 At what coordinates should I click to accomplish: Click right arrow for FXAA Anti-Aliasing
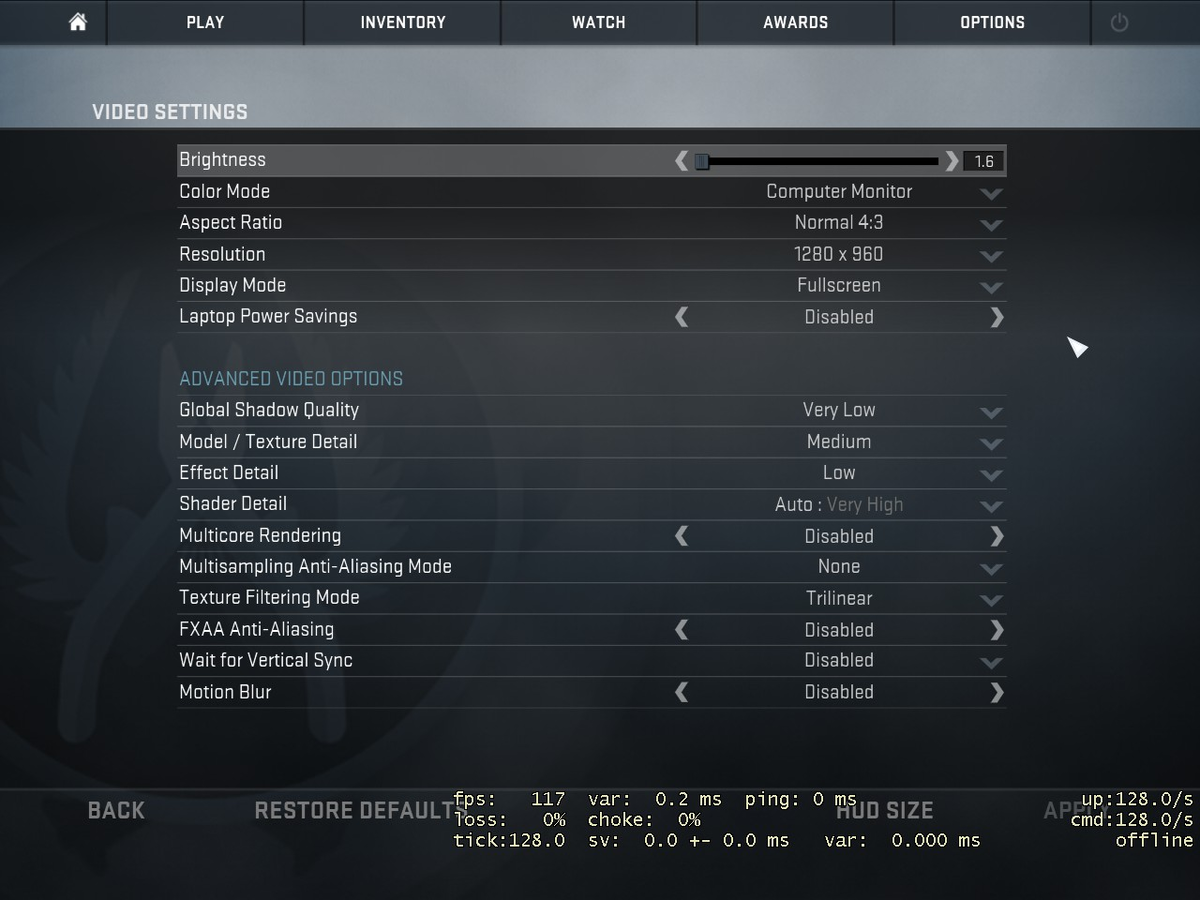pyautogui.click(x=997, y=630)
